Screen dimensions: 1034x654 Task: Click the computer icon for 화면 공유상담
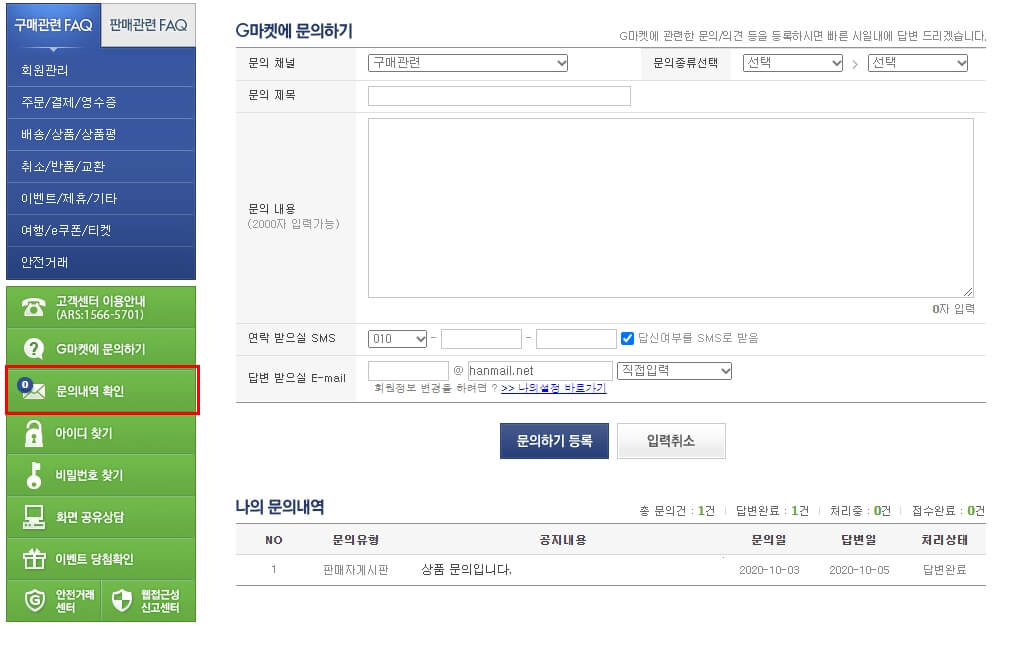[33, 517]
